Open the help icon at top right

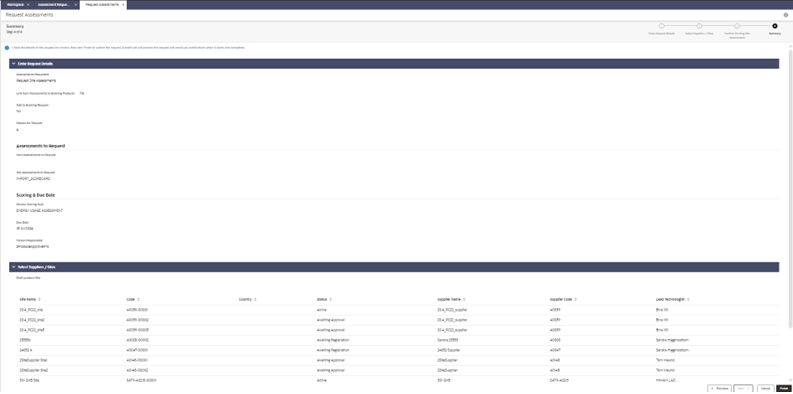point(785,15)
